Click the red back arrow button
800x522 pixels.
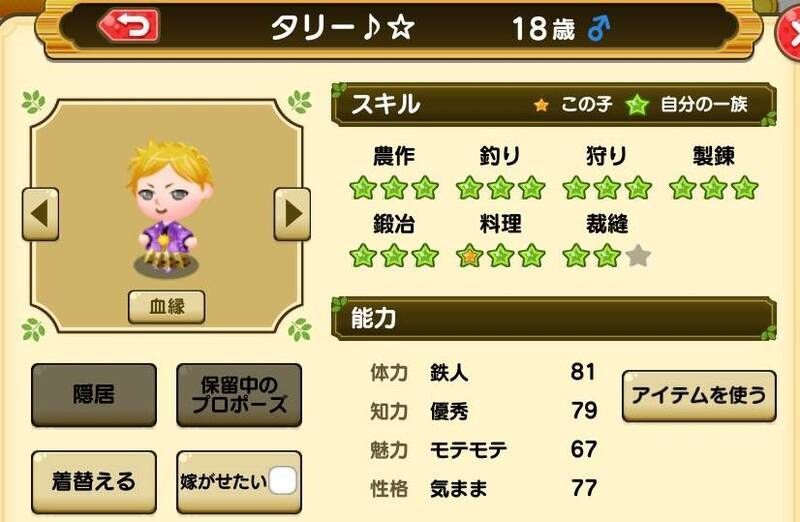pos(129,26)
